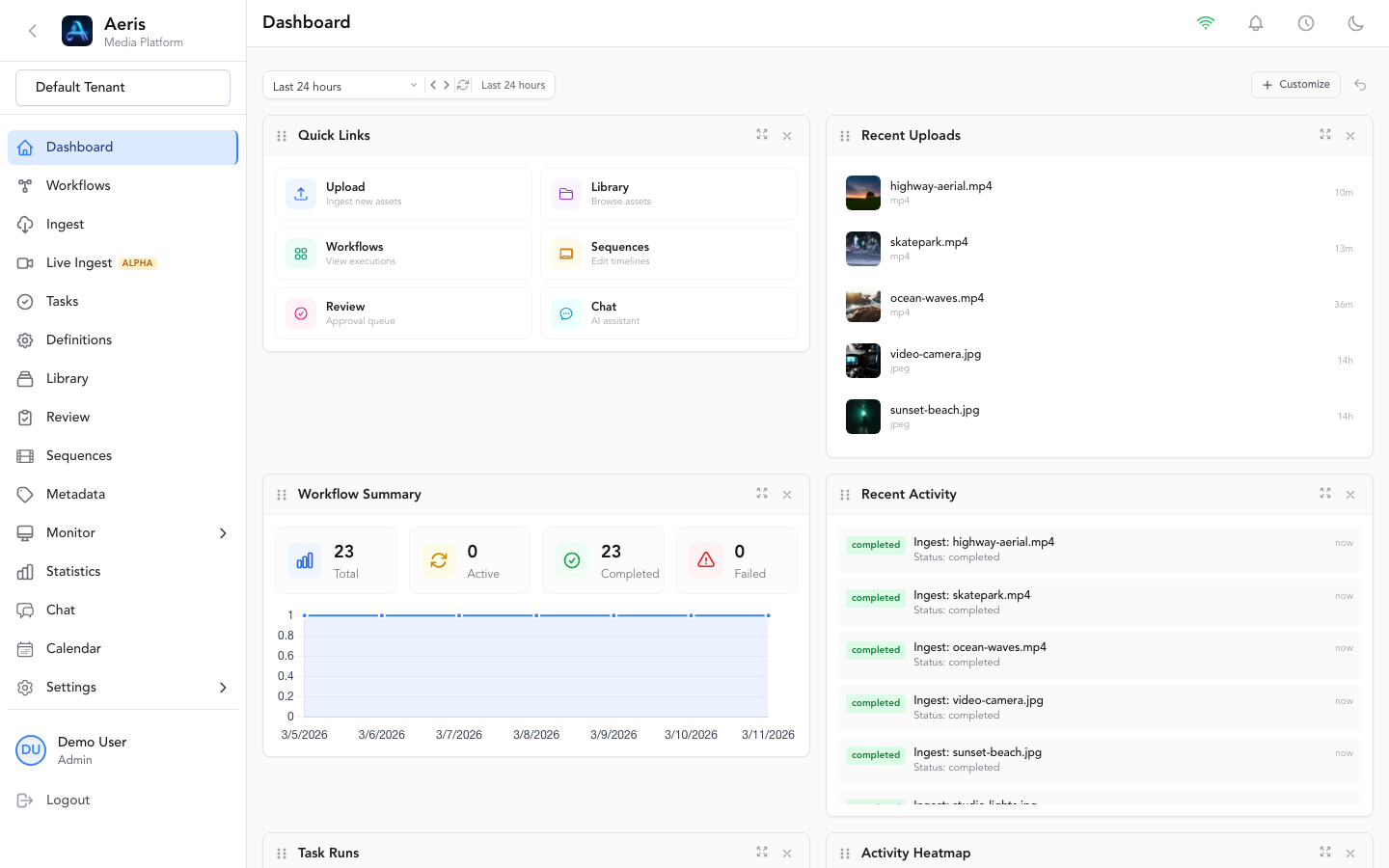Viewport: 1389px width, 868px height.
Task: Click the Customize button
Action: tap(1295, 85)
